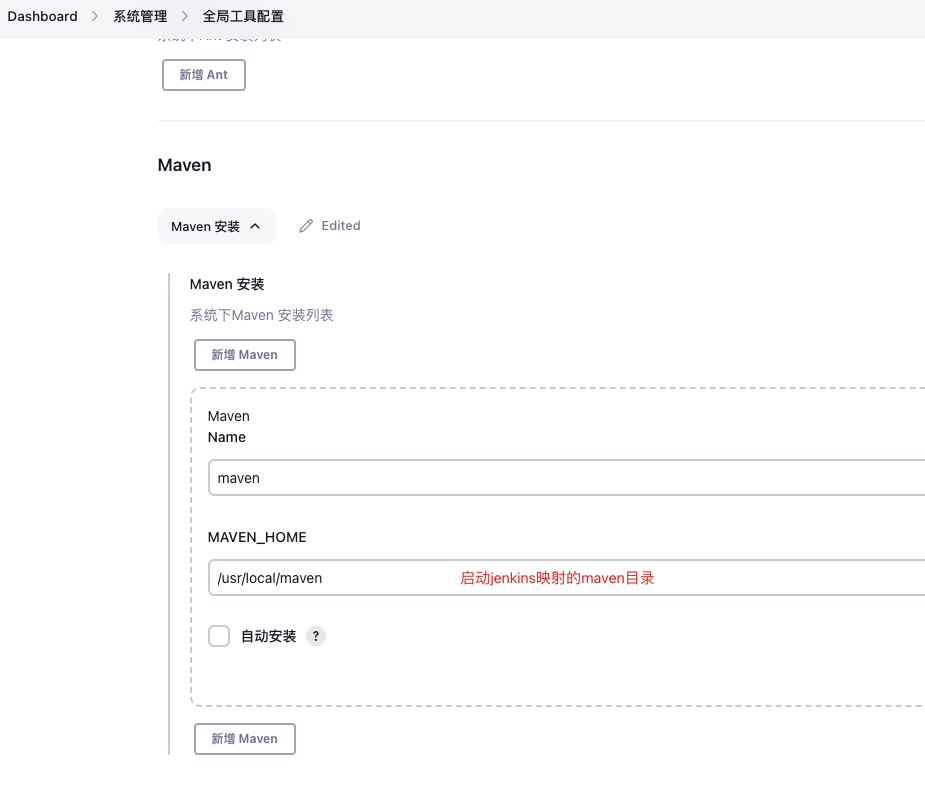
Task: Click the lower 新增 Maven button
Action: pos(245,739)
